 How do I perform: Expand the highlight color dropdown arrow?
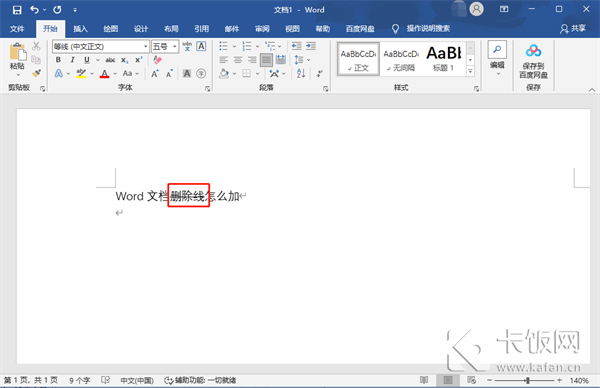click(92, 74)
